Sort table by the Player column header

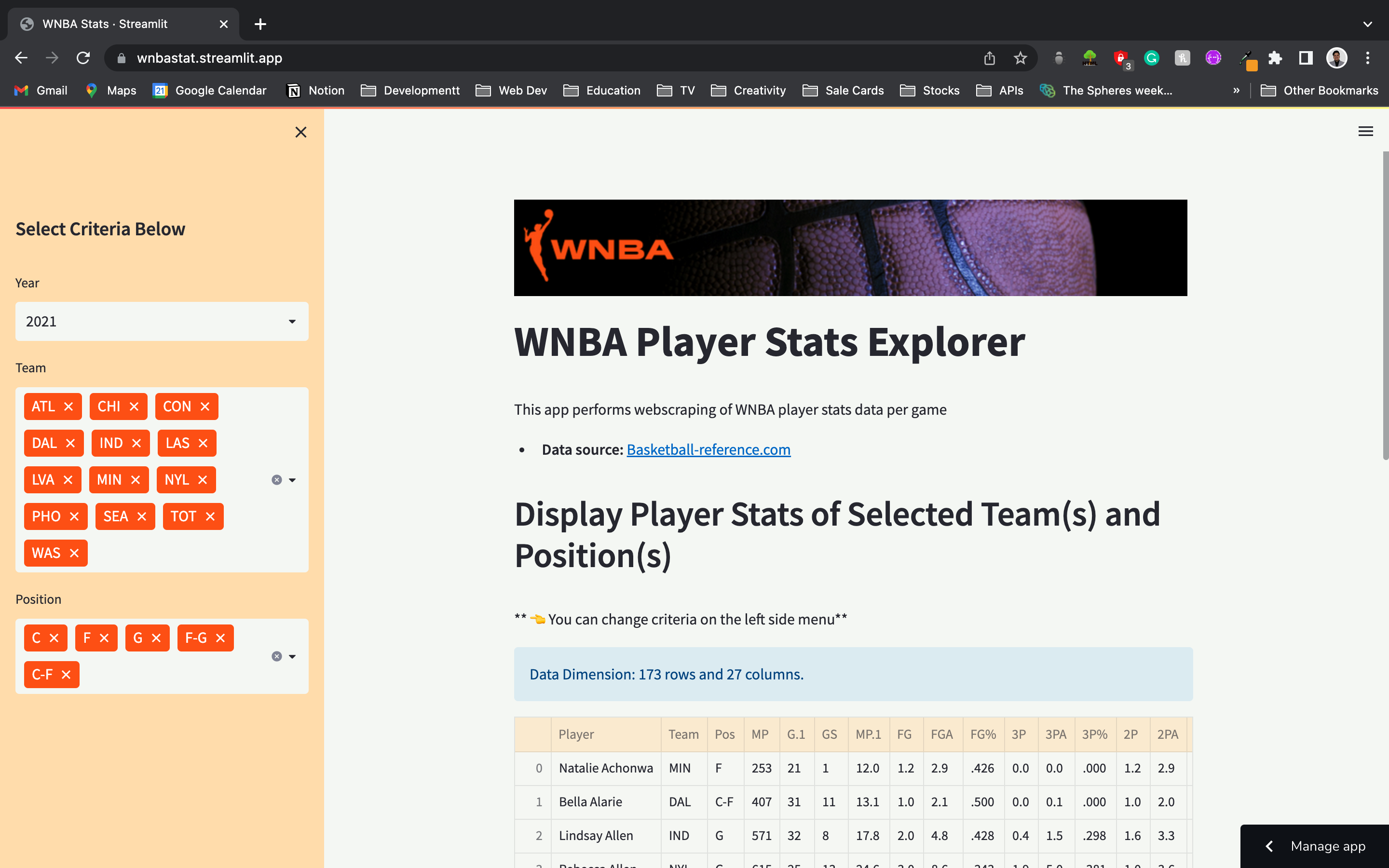coord(576,734)
